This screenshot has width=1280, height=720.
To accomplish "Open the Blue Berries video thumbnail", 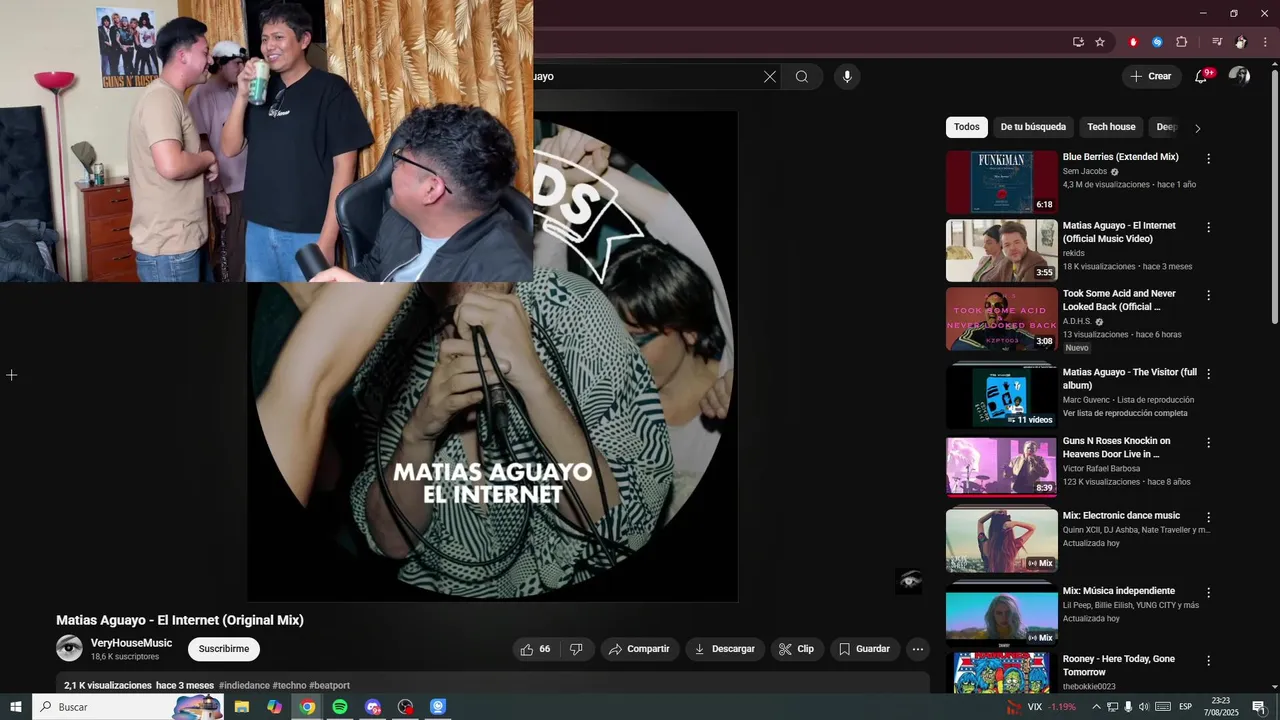I will (x=1001, y=182).
